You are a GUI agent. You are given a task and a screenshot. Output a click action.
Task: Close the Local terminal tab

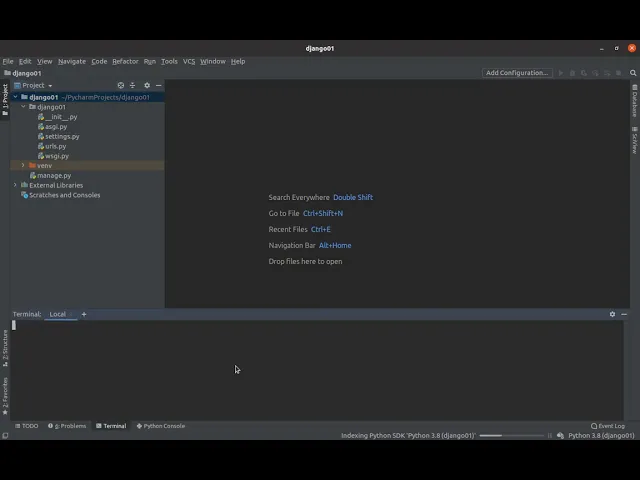click(71, 314)
